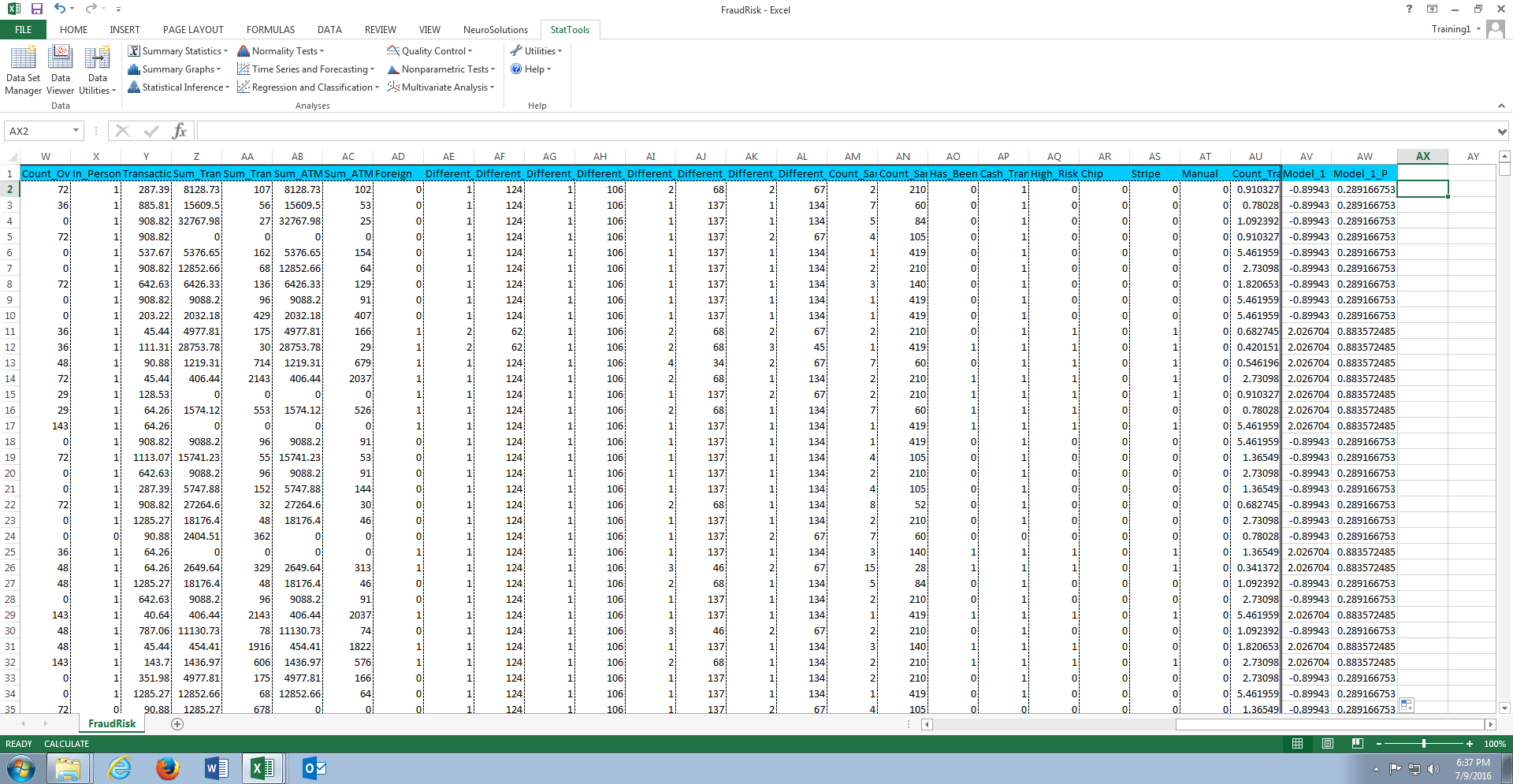Open Quality Control dropdown

pos(429,51)
